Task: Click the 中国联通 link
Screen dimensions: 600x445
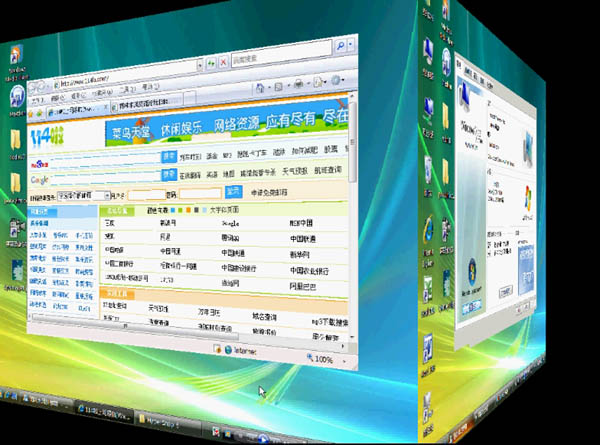Action: tap(303, 239)
